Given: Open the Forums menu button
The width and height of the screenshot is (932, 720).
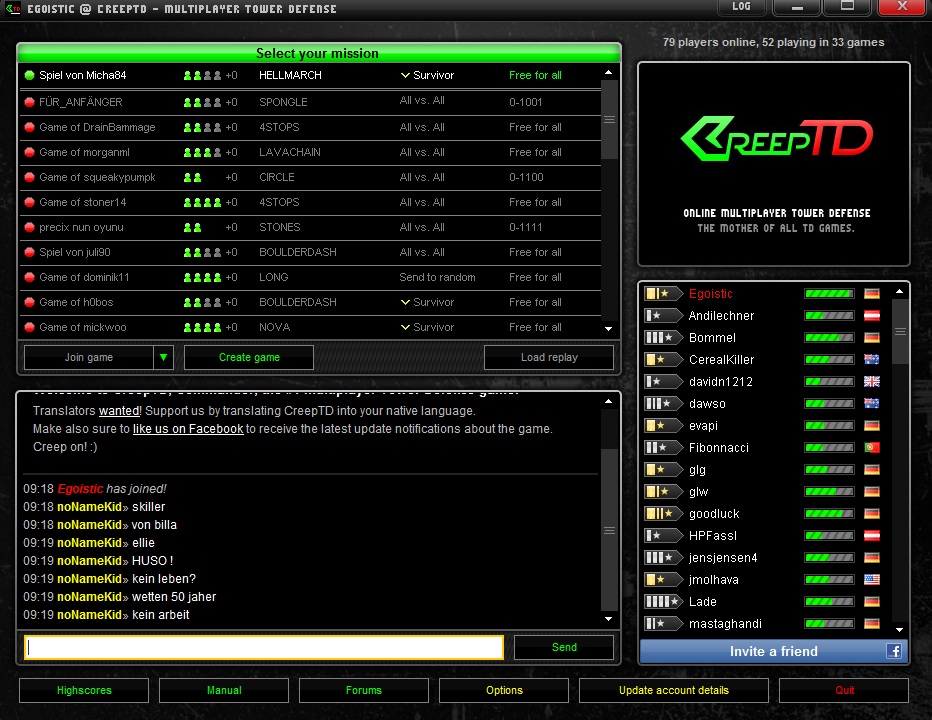Looking at the screenshot, I should click(x=364, y=690).
